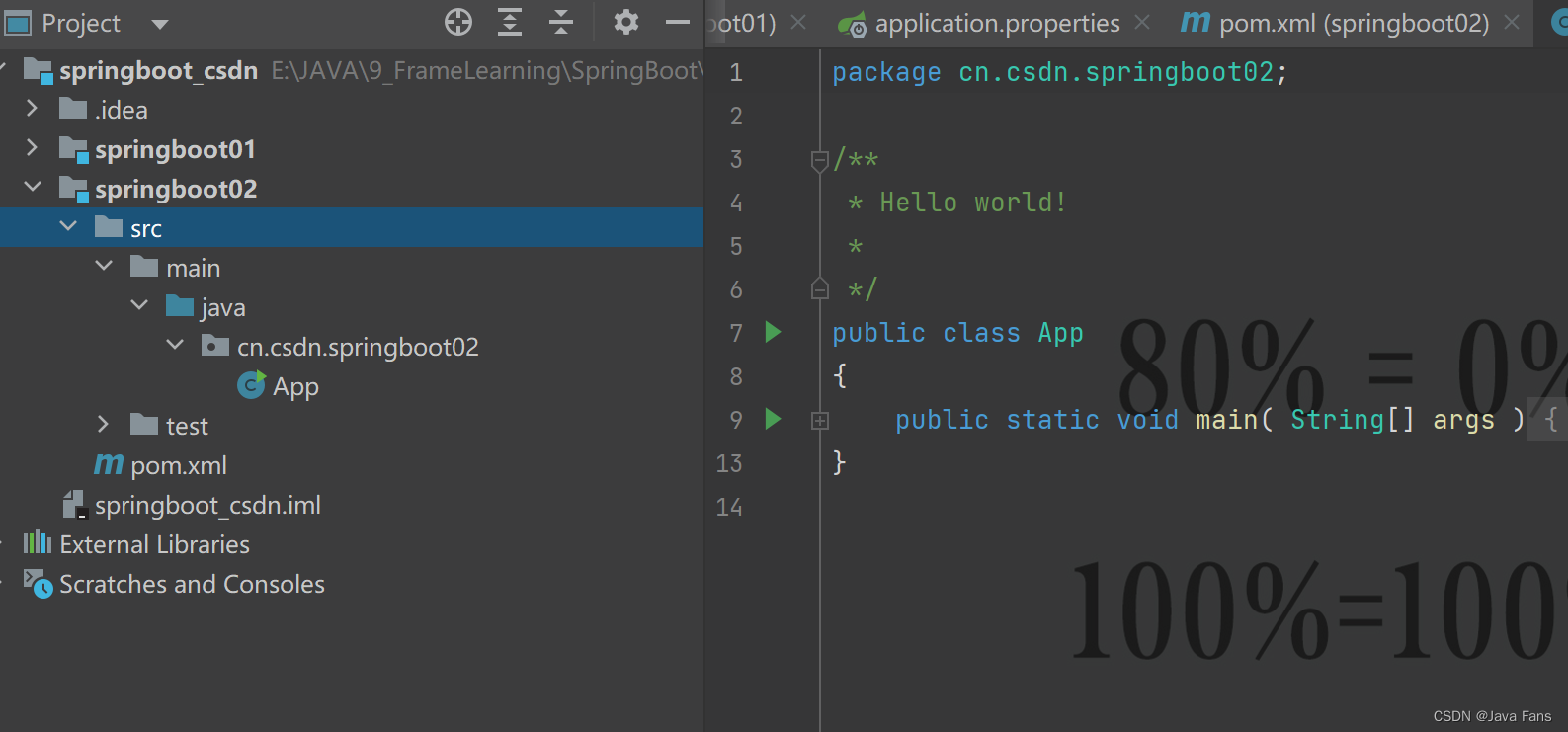The height and width of the screenshot is (732, 1568).
Task: Click the String[] type in main signature
Action: 1353,420
